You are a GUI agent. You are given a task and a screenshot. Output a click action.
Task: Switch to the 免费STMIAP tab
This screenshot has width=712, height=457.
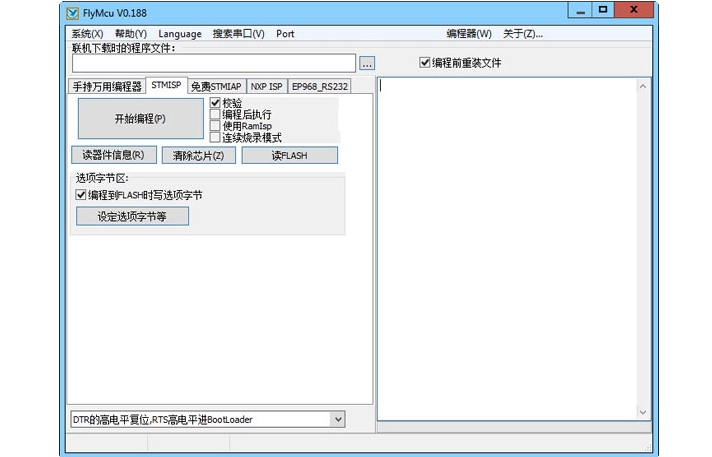pyautogui.click(x=216, y=86)
